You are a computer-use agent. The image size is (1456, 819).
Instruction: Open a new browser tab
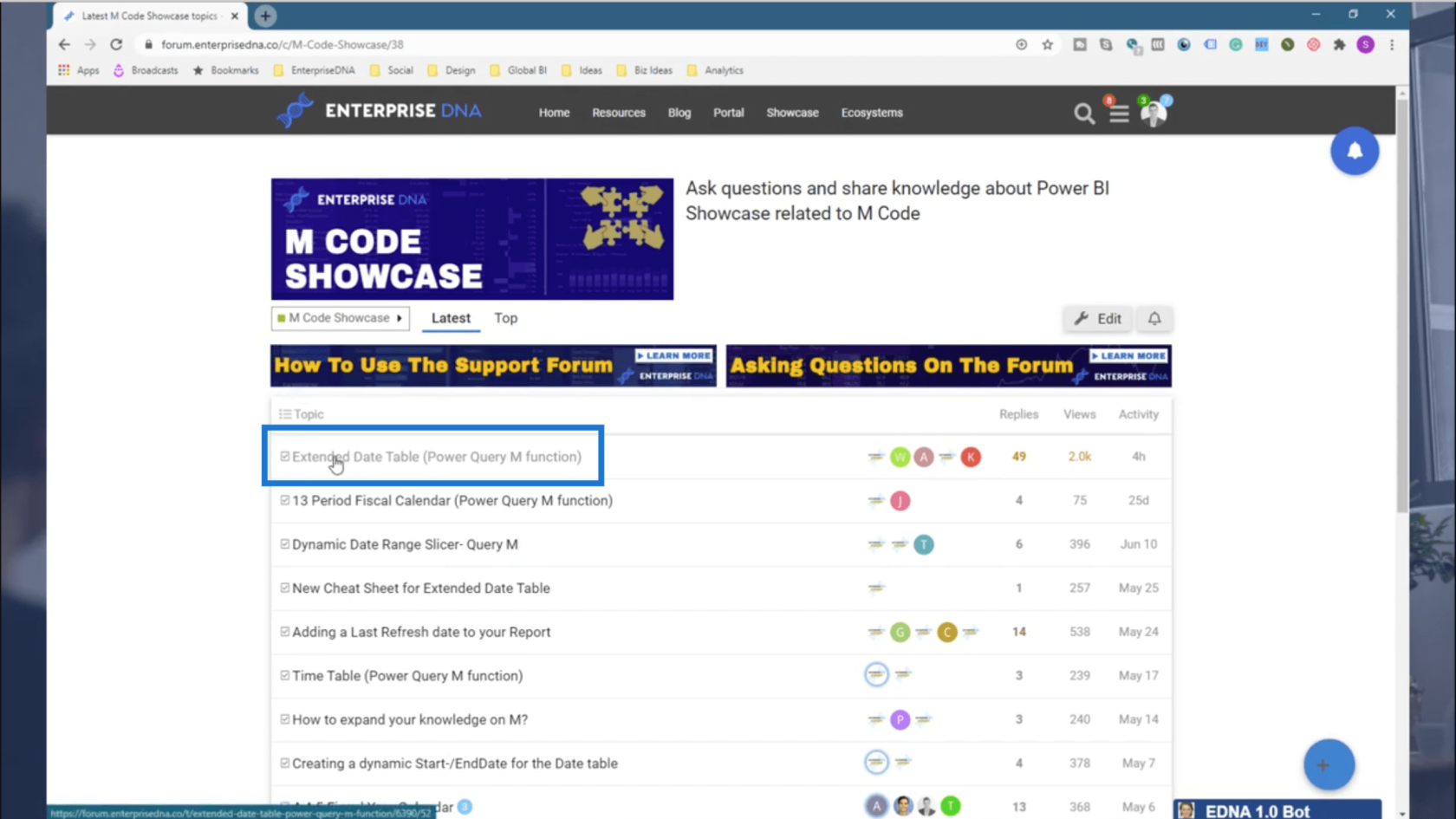[265, 16]
